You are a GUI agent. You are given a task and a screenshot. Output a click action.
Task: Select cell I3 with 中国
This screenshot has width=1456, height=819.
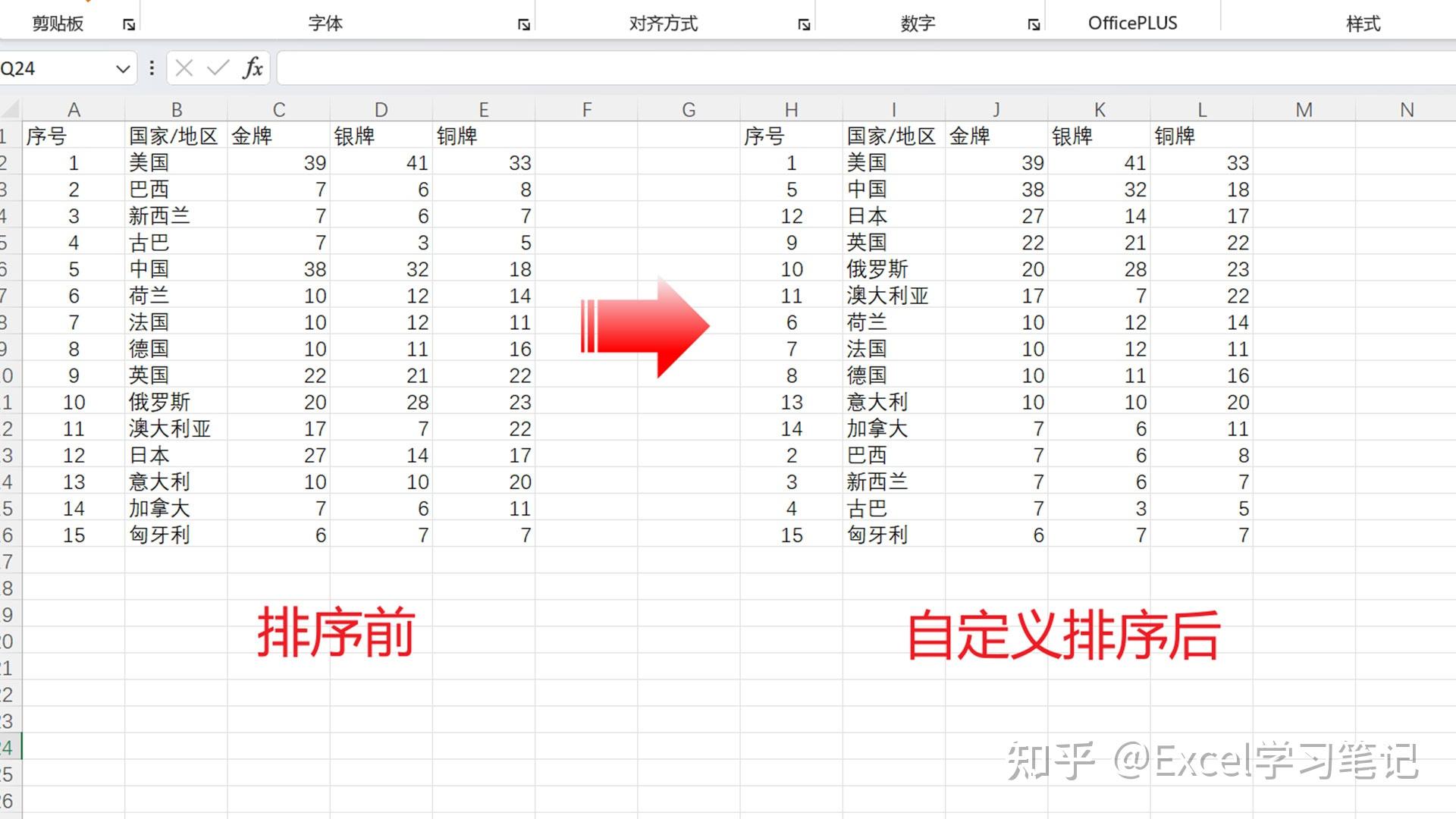893,189
